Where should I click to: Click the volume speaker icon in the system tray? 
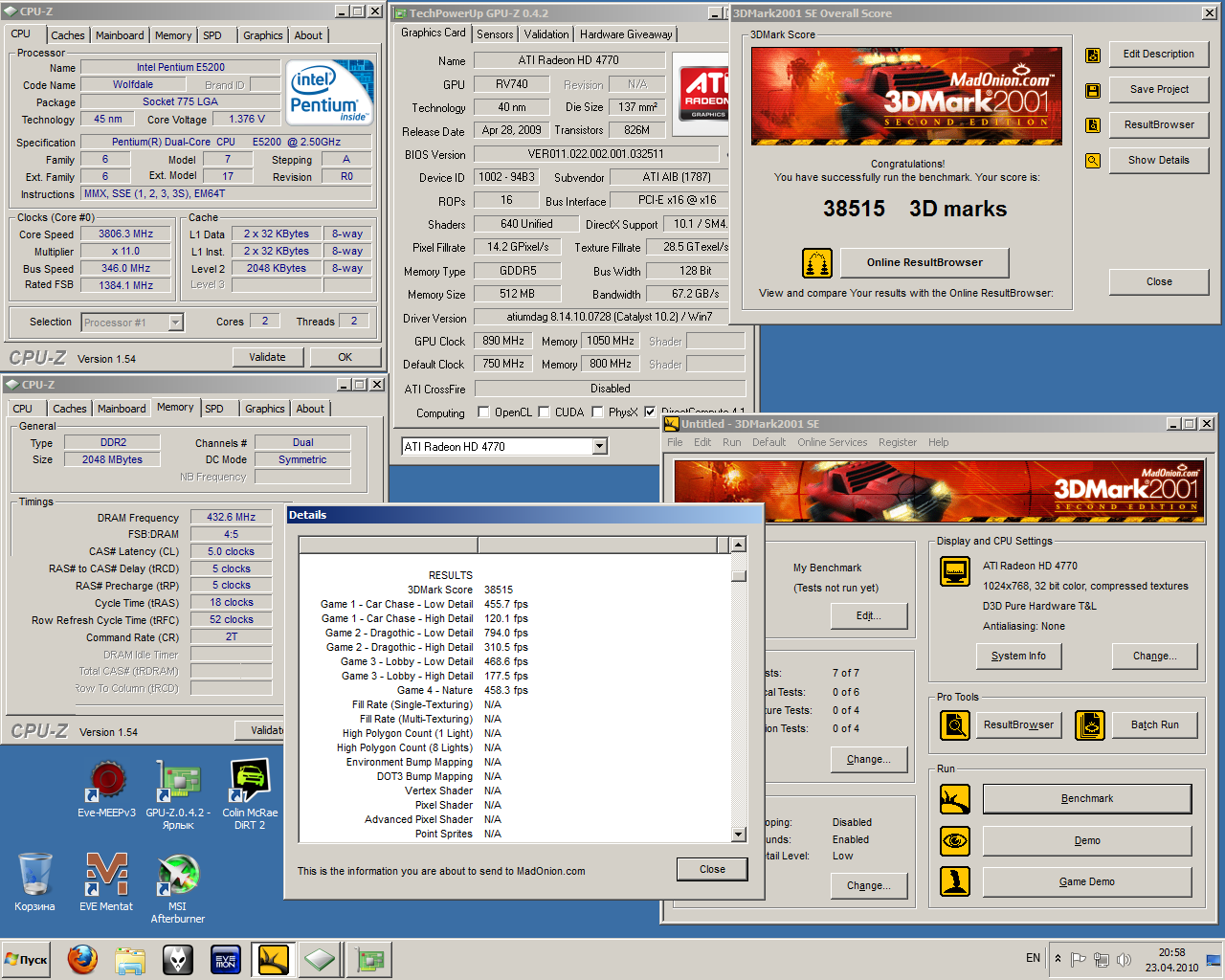pos(1124,959)
